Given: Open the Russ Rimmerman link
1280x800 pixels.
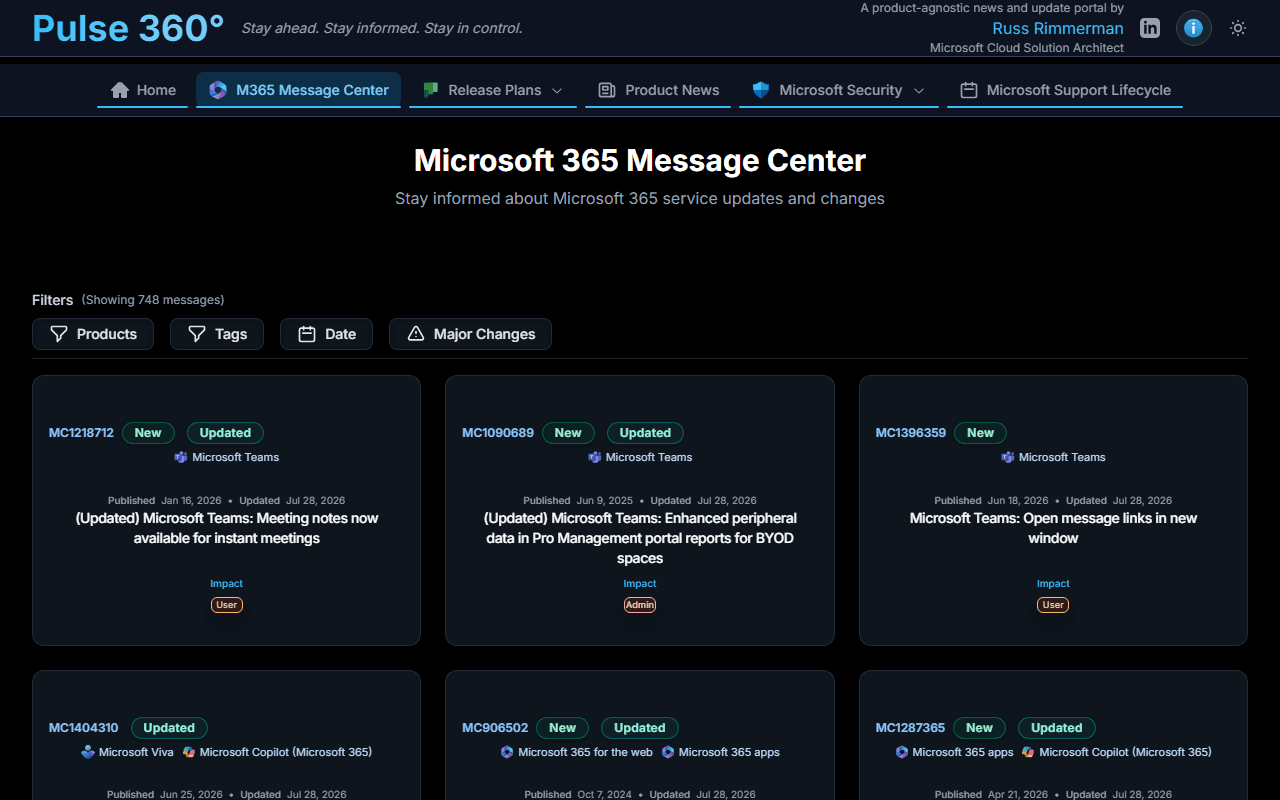Looking at the screenshot, I should click(x=1058, y=28).
